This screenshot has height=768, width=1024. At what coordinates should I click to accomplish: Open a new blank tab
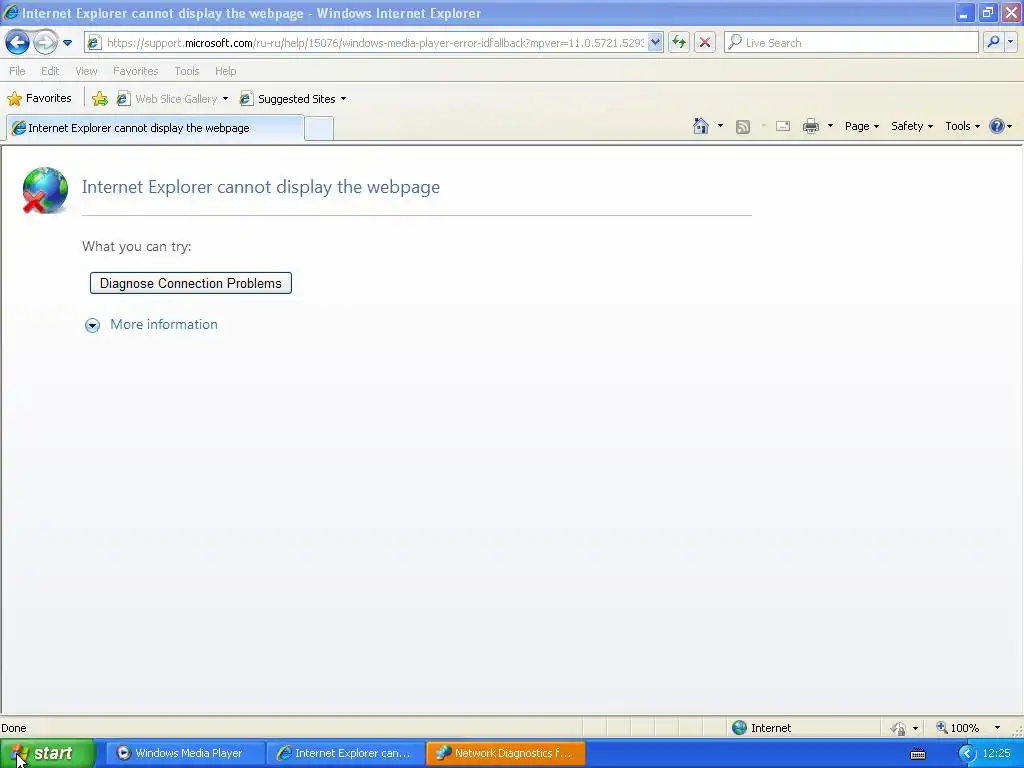(x=319, y=129)
